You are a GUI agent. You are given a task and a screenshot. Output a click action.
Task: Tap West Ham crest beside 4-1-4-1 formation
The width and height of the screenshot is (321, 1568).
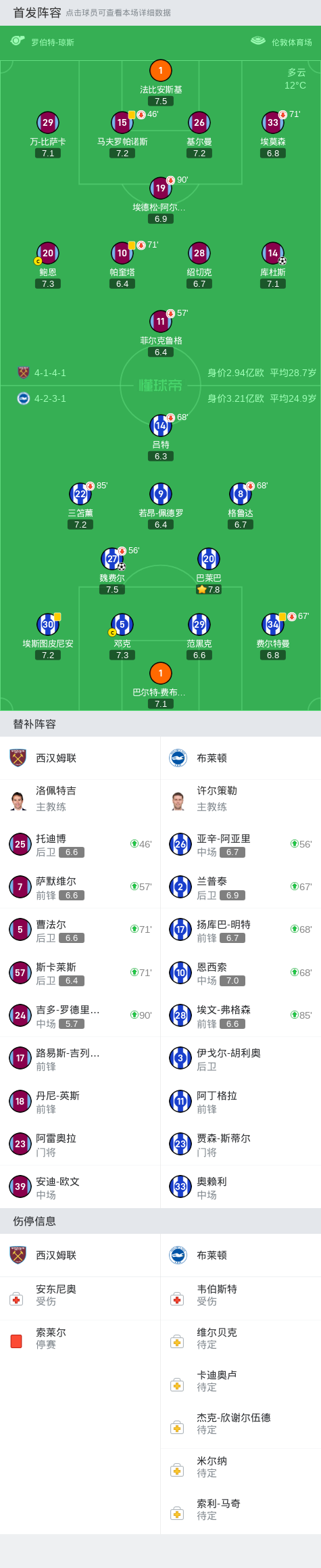coord(24,372)
